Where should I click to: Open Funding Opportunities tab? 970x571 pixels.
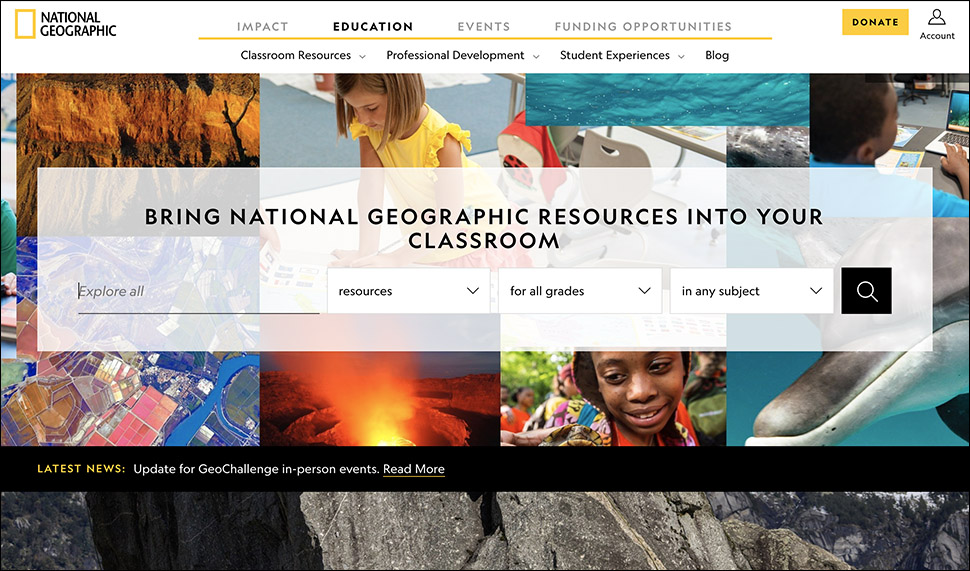pos(643,27)
